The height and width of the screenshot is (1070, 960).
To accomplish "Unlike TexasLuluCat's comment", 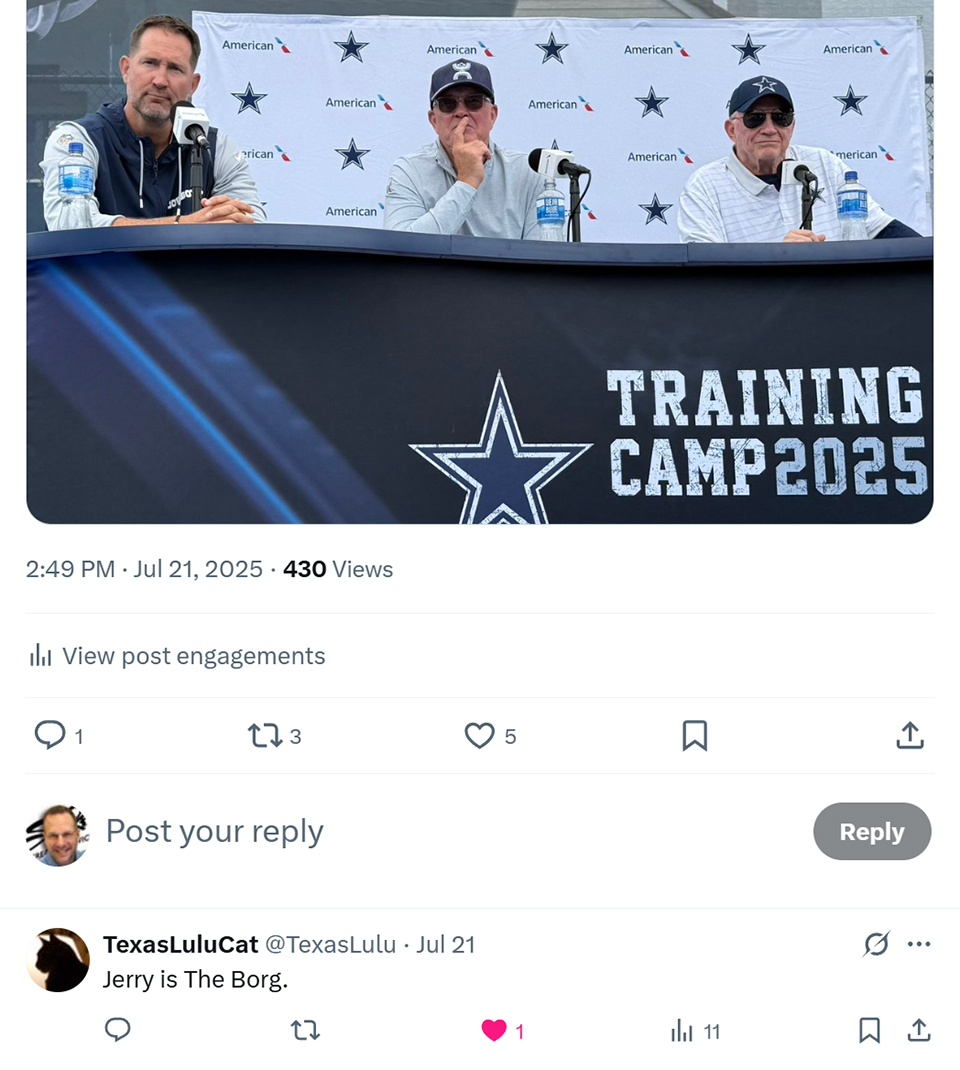I will (494, 1030).
